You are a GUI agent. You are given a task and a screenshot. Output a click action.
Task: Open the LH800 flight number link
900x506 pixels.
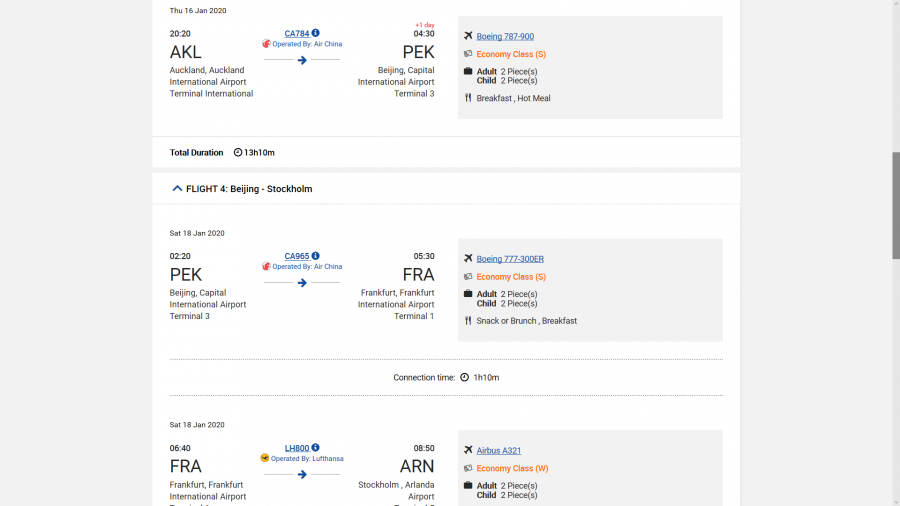(x=297, y=448)
